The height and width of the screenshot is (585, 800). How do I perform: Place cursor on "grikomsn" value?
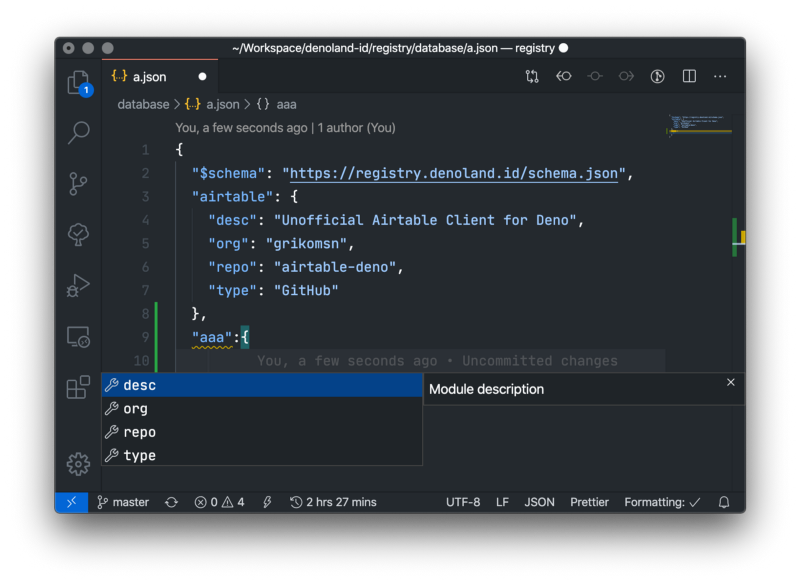[x=306, y=244]
